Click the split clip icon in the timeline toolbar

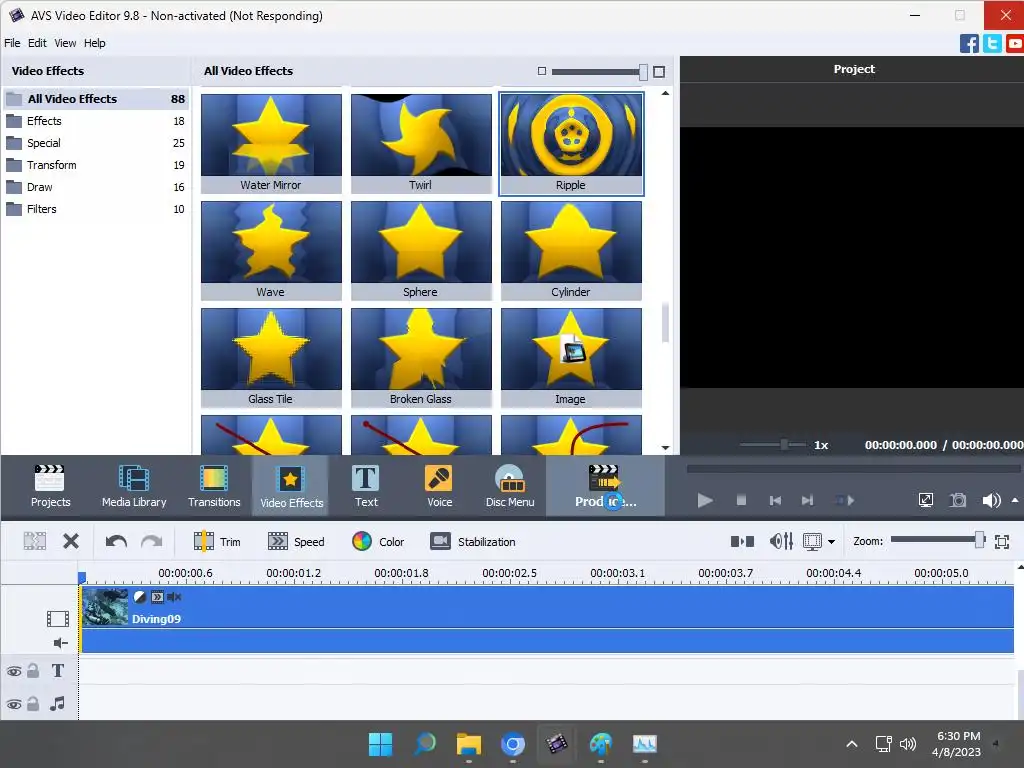[x=35, y=541]
